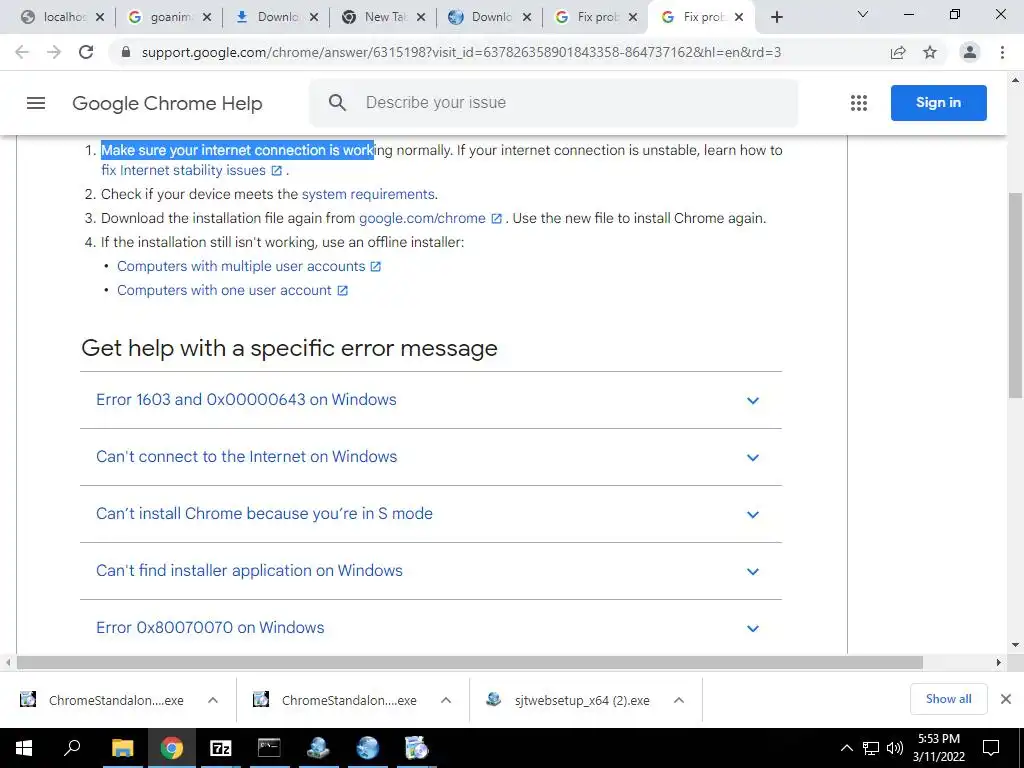1024x768 pixels.
Task: Expand Error 1603 and 0x00000643 section
Action: [431, 400]
